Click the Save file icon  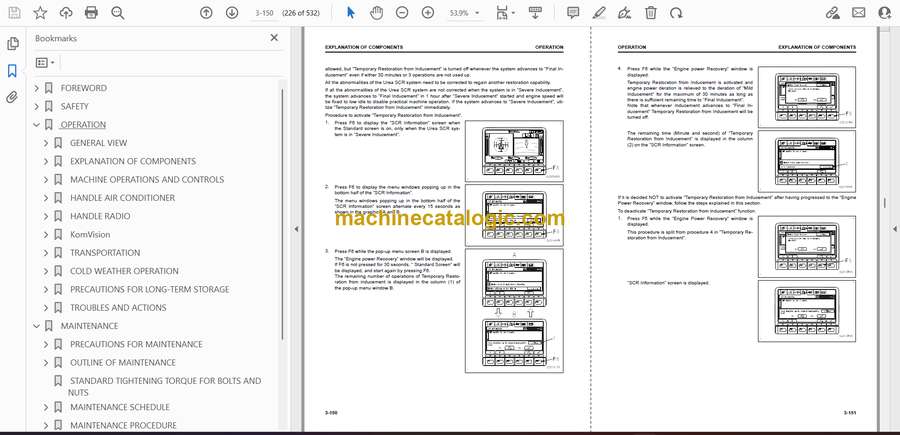(x=14, y=13)
